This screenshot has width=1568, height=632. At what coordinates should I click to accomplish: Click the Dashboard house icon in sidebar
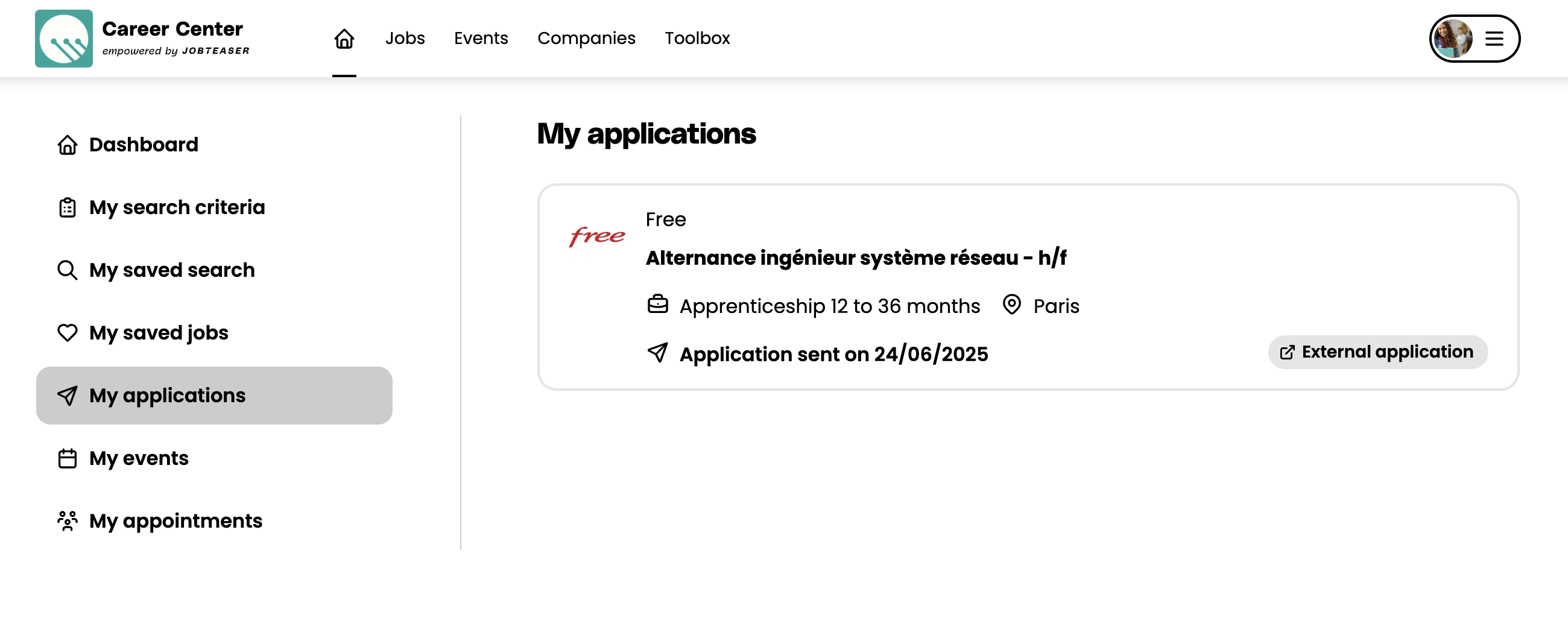coord(67,145)
